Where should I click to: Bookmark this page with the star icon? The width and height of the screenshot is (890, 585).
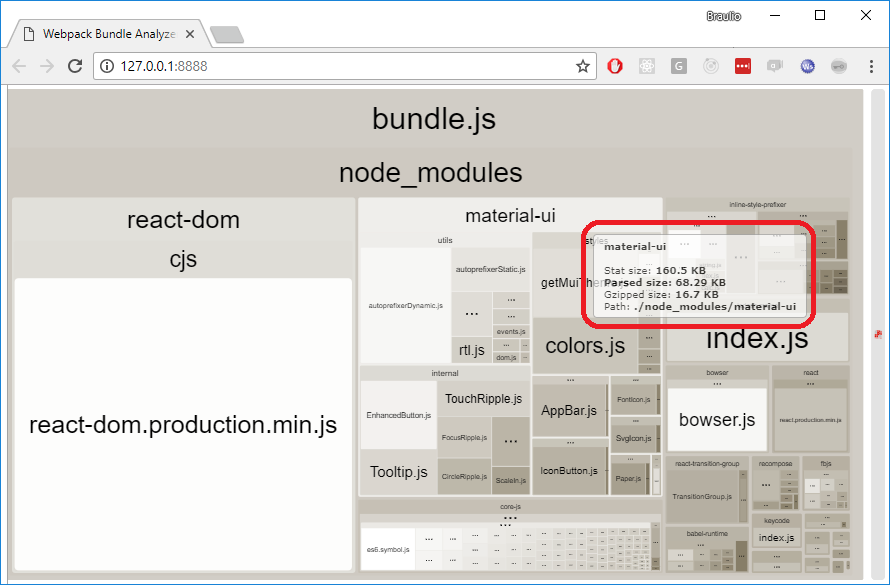[582, 66]
